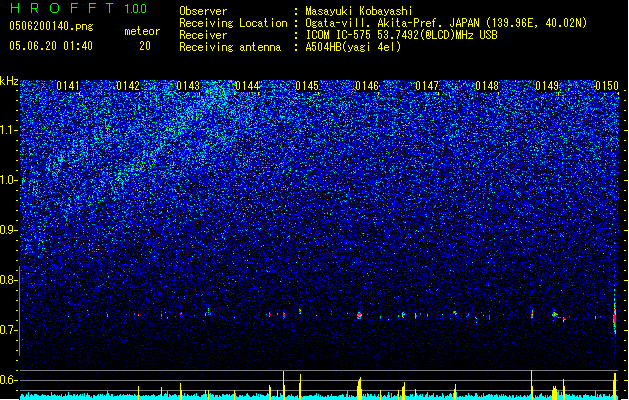The image size is (629, 400).
Task: Click the 0.6 kHz axis label
Action: [x=8, y=380]
